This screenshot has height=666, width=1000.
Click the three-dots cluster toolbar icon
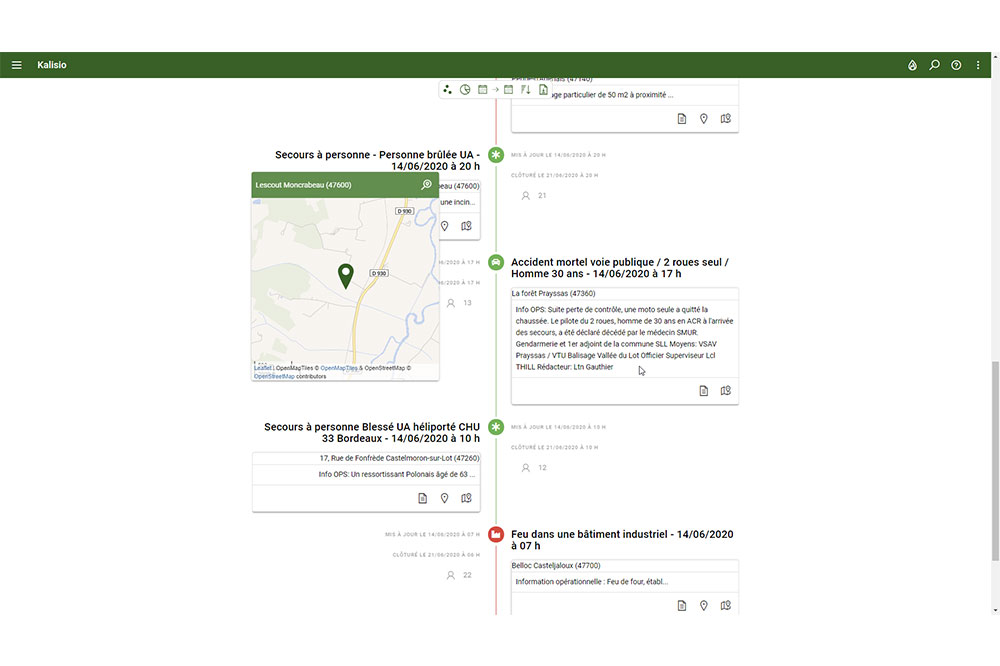click(448, 90)
